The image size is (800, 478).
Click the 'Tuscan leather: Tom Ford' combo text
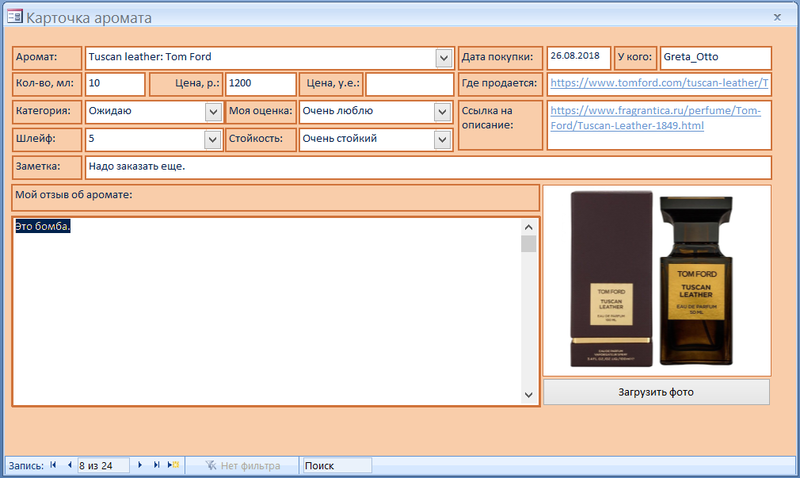pos(150,57)
